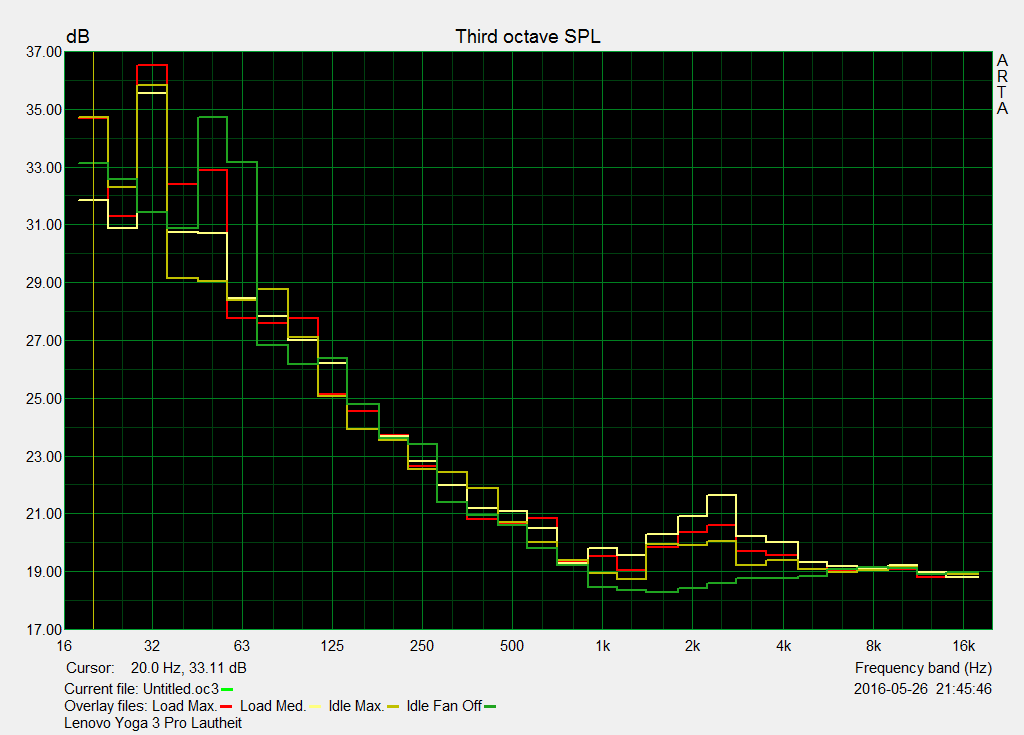This screenshot has height=735, width=1024.
Task: Click the 250 frequency axis label
Action: coord(422,646)
